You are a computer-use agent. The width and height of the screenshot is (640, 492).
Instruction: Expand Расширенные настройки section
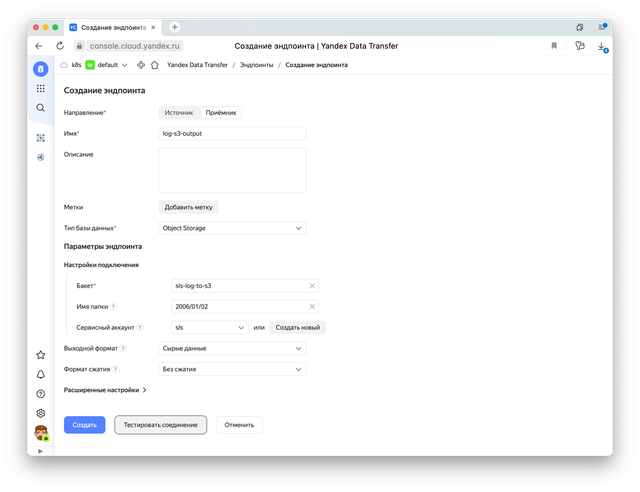[105, 390]
